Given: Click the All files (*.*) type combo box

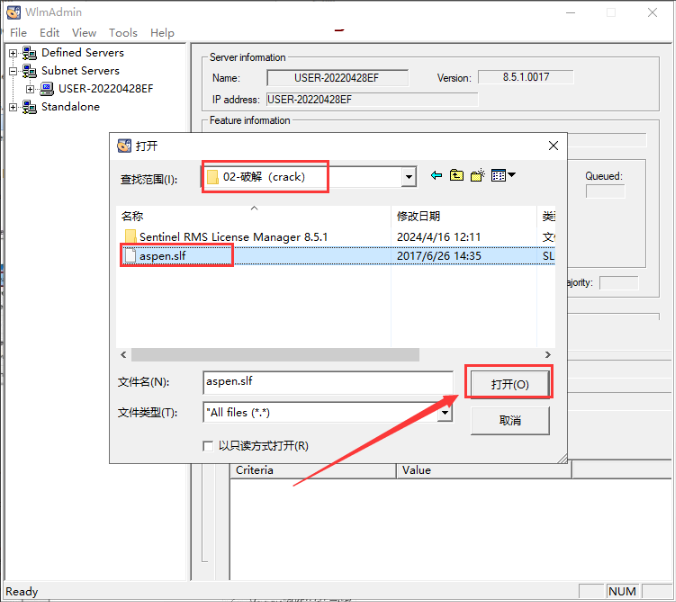Looking at the screenshot, I should click(x=328, y=413).
